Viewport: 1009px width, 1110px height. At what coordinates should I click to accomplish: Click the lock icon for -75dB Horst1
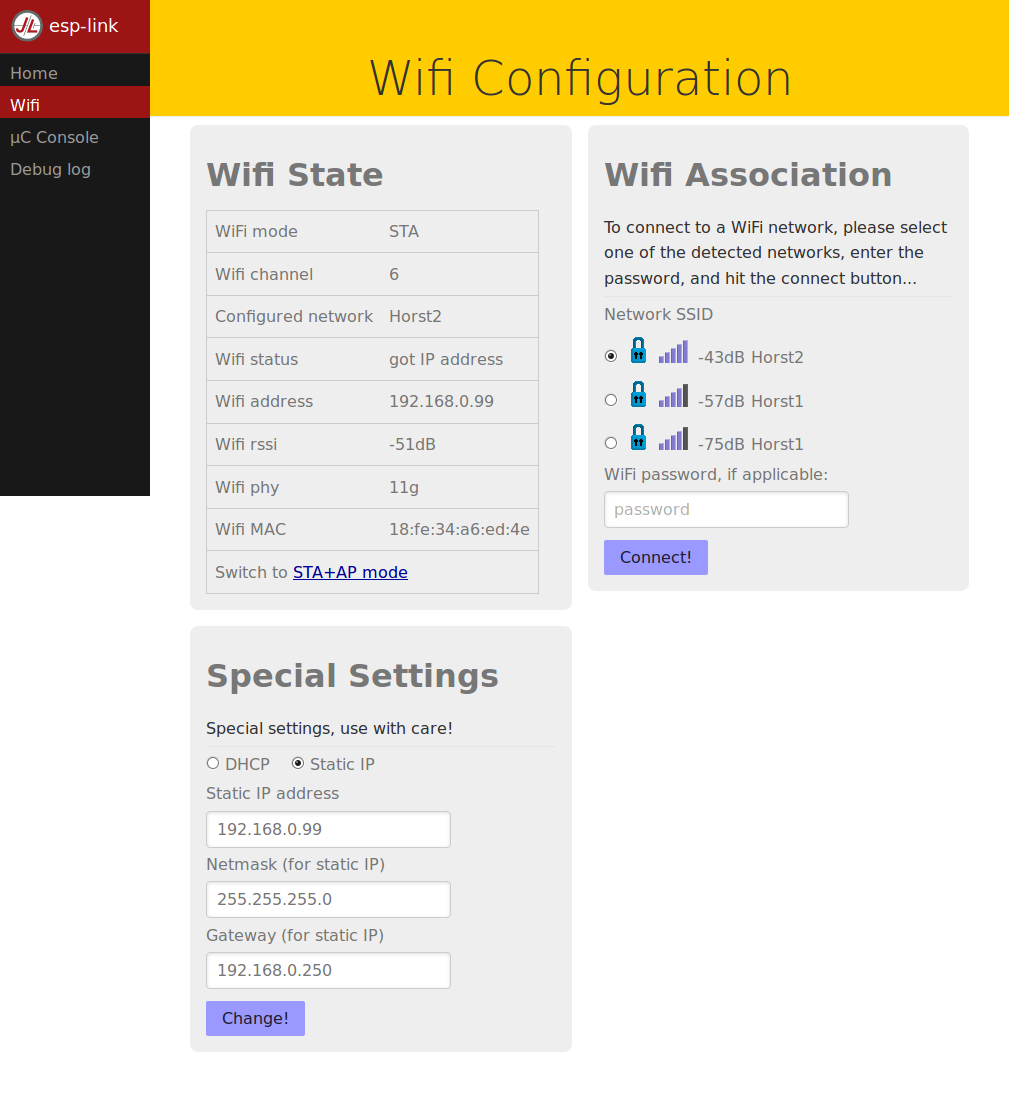click(x=639, y=437)
